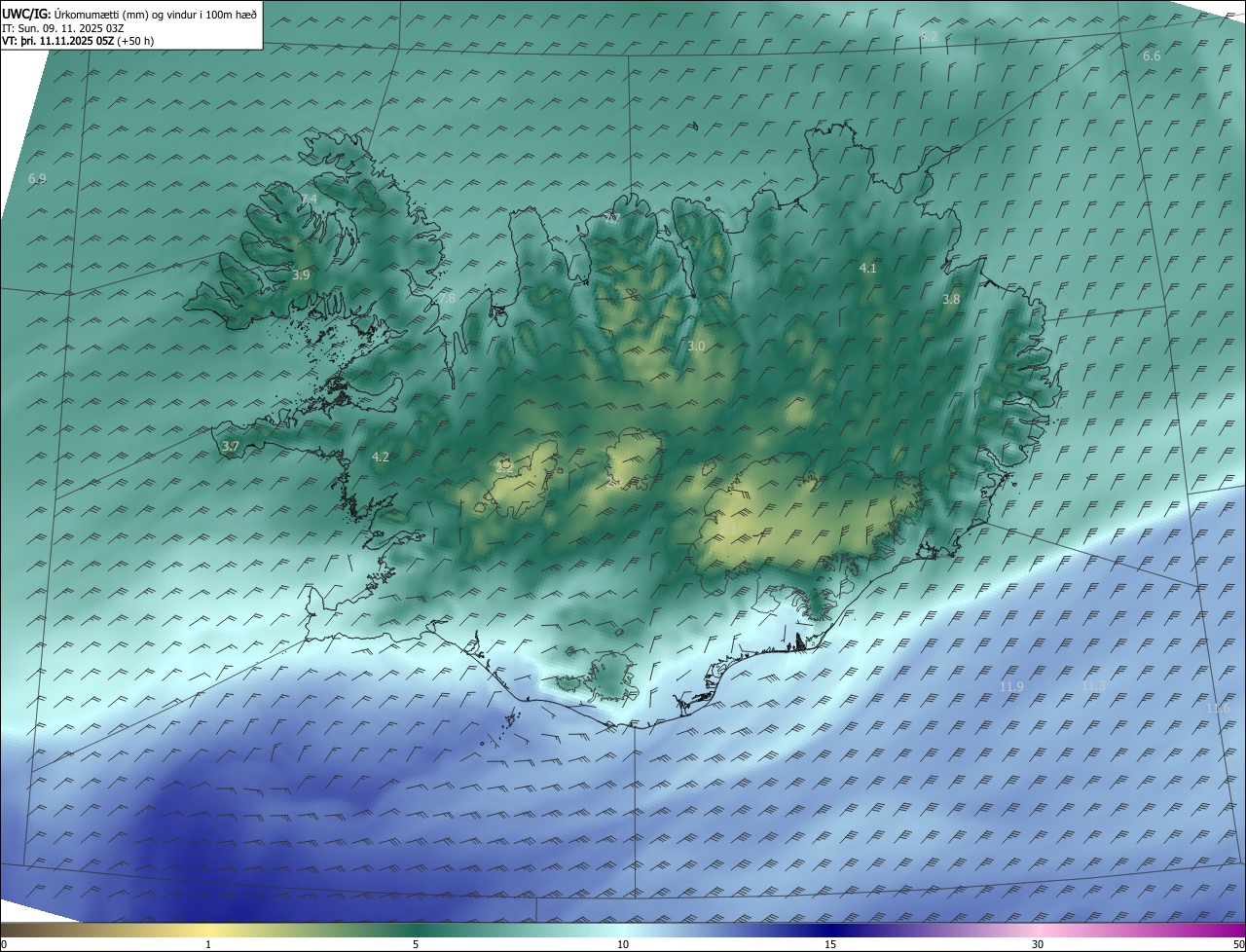Screen dimensions: 1246x952
Task: Click the 7.8 value label
Action: coord(447,299)
